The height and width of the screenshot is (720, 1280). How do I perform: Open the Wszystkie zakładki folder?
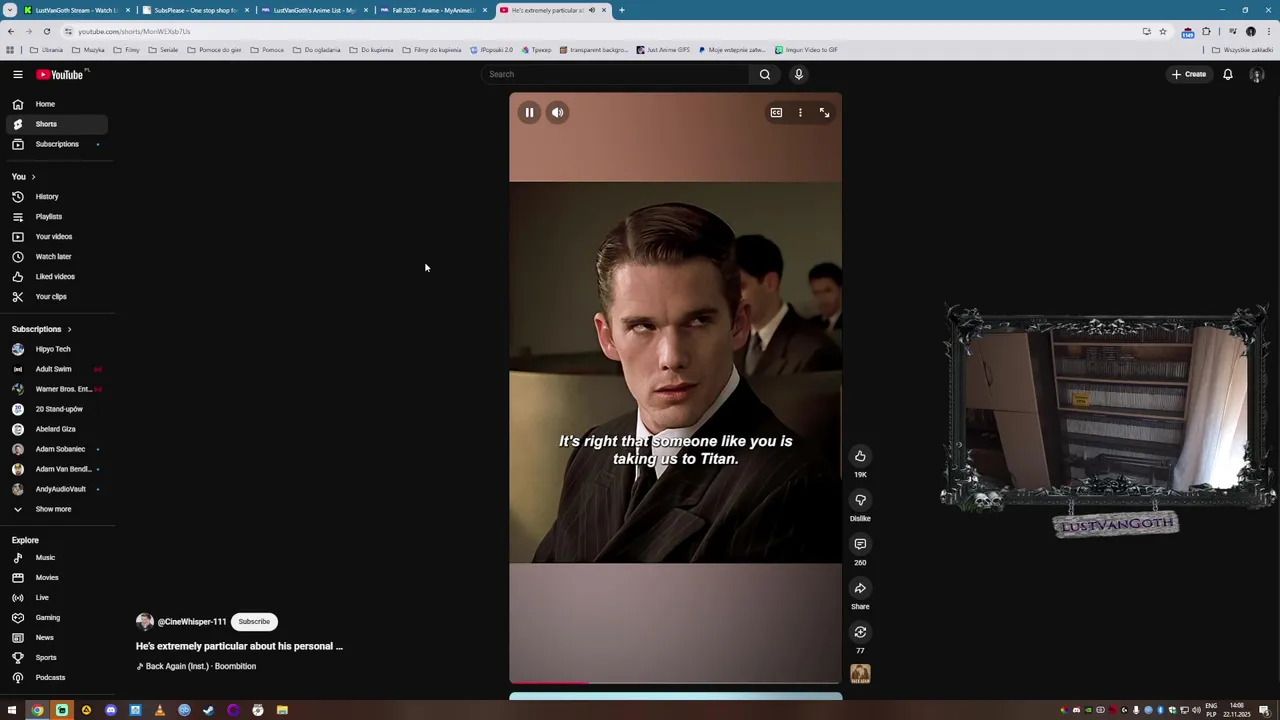(1242, 50)
